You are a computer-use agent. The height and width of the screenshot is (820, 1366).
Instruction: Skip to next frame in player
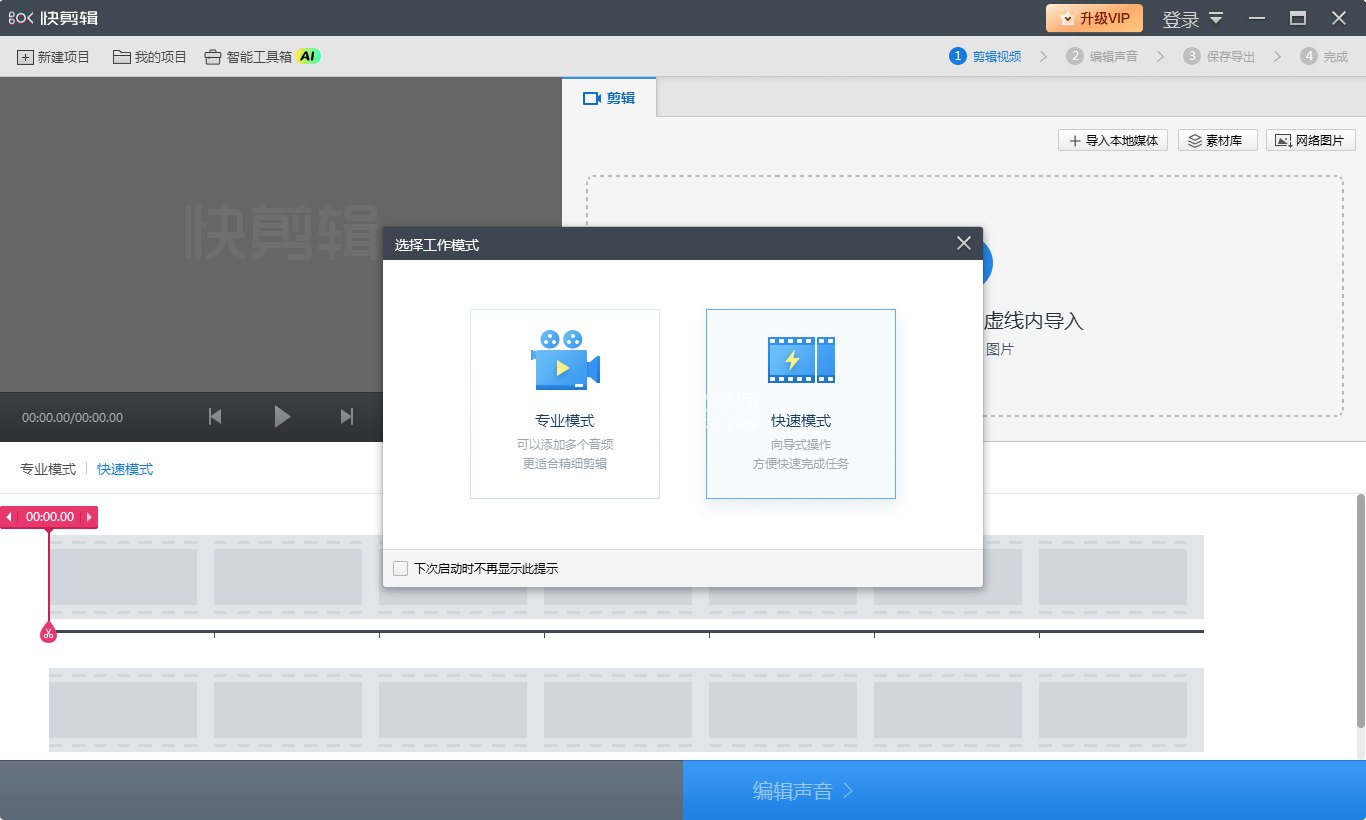[x=347, y=417]
